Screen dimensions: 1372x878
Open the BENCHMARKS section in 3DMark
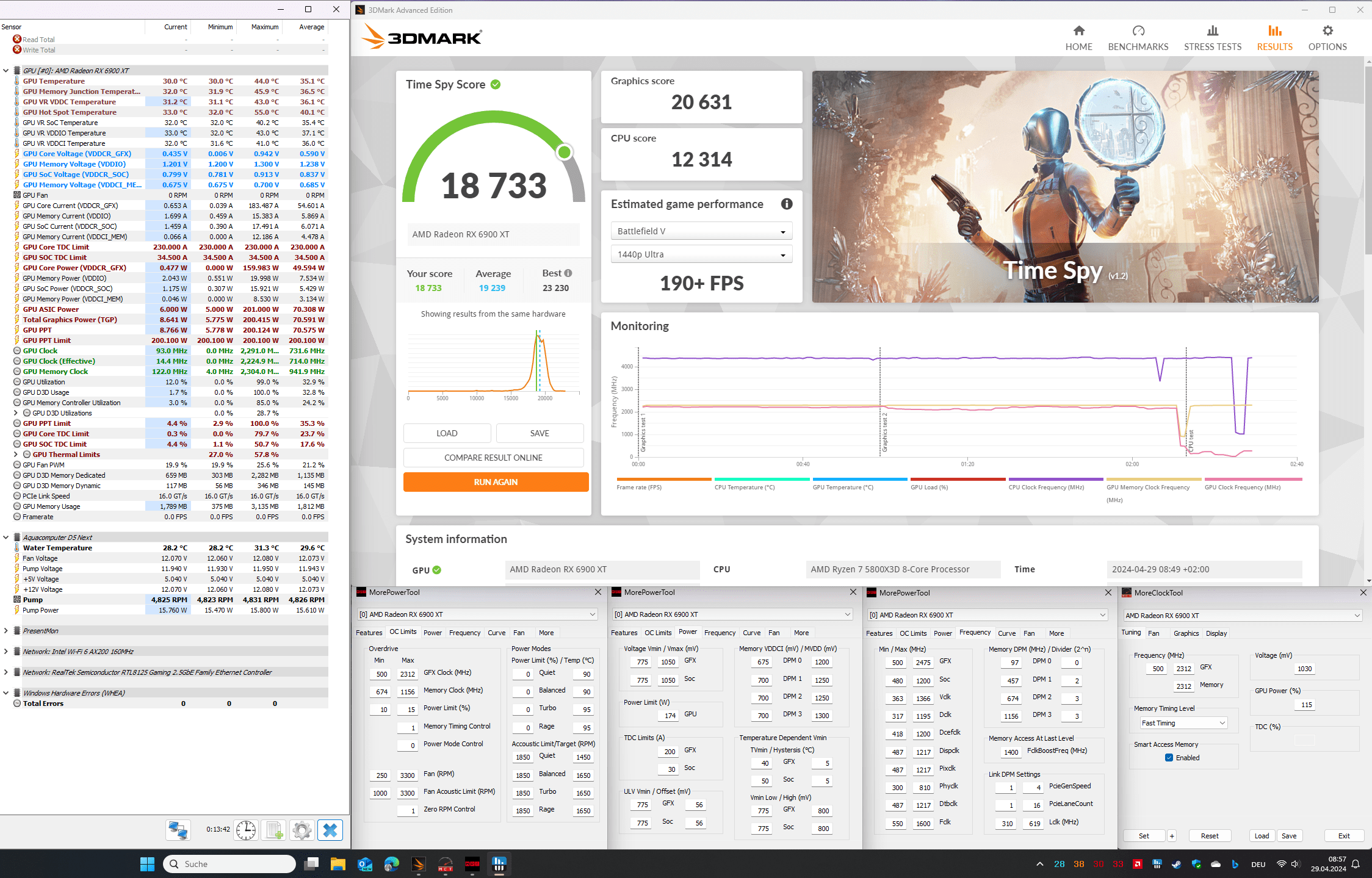pyautogui.click(x=1138, y=38)
